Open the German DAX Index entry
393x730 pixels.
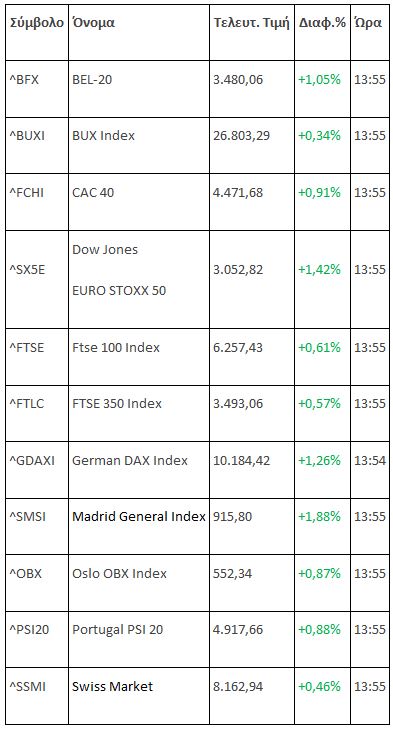coord(130,460)
